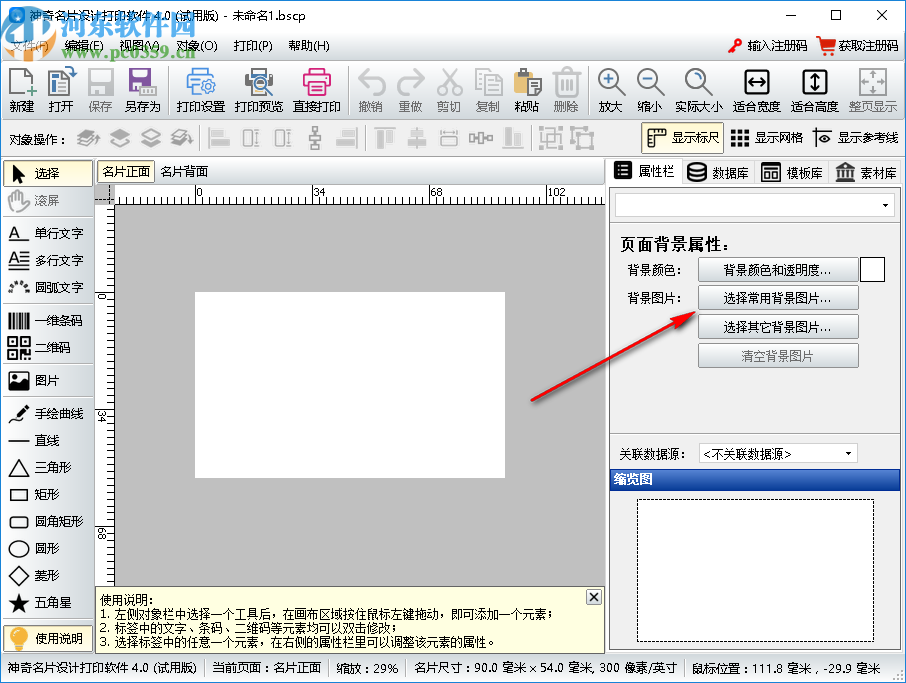Screen dimensions: 906x683
Task: Close the 使用说明 hint box
Action: point(593,597)
